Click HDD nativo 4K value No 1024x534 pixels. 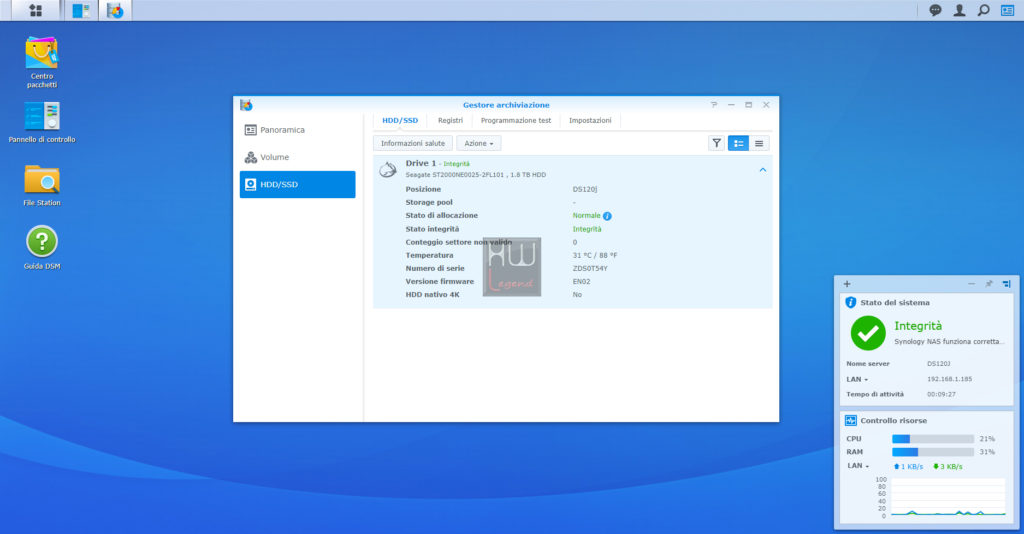pyautogui.click(x=577, y=294)
